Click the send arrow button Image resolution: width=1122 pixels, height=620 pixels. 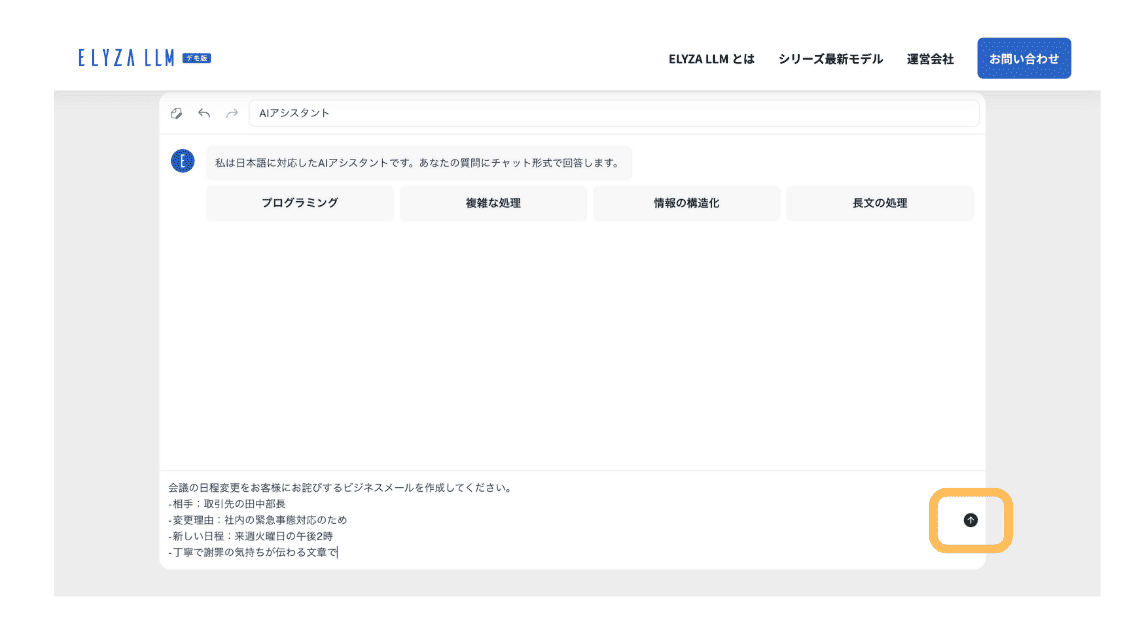click(x=970, y=520)
